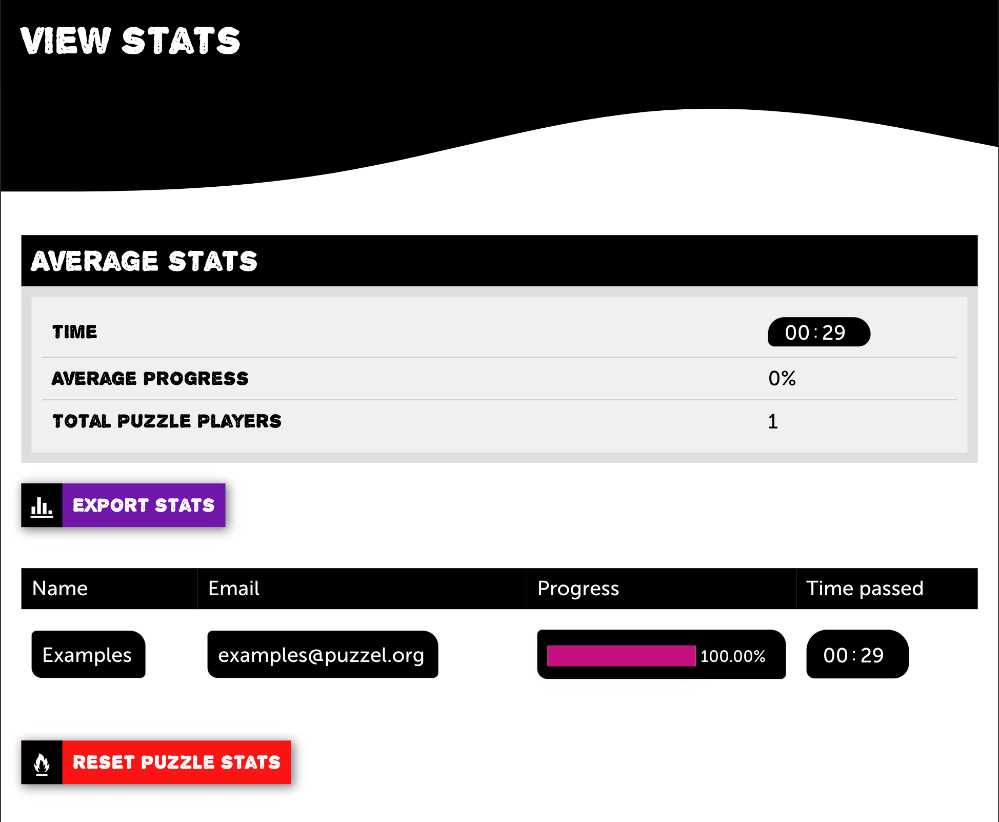Export the puzzle stats

pos(124,505)
